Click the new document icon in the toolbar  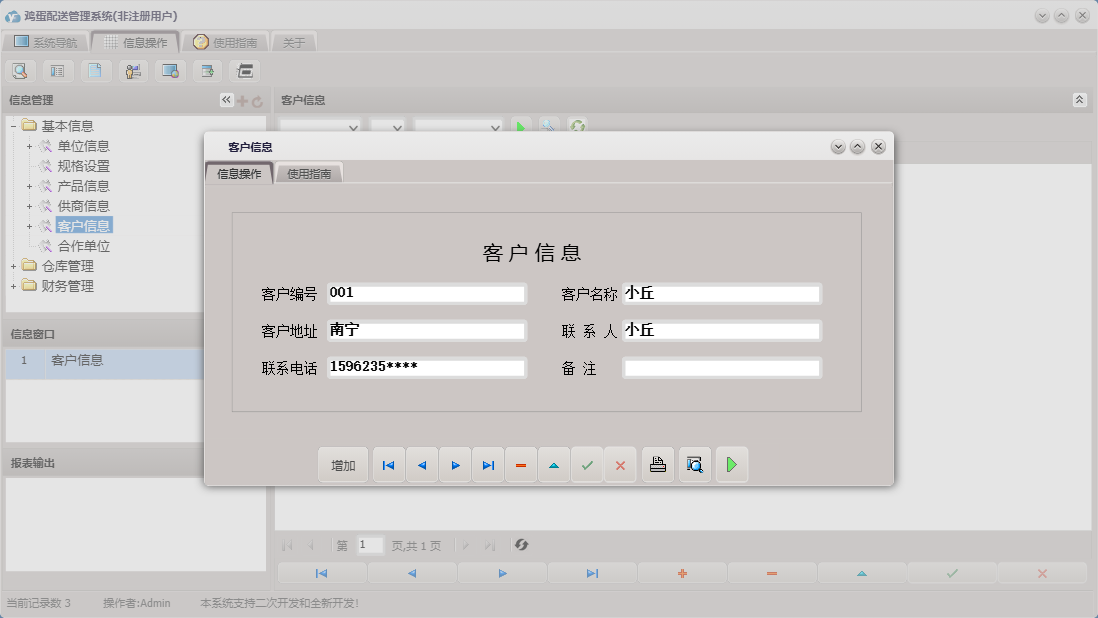[95, 70]
